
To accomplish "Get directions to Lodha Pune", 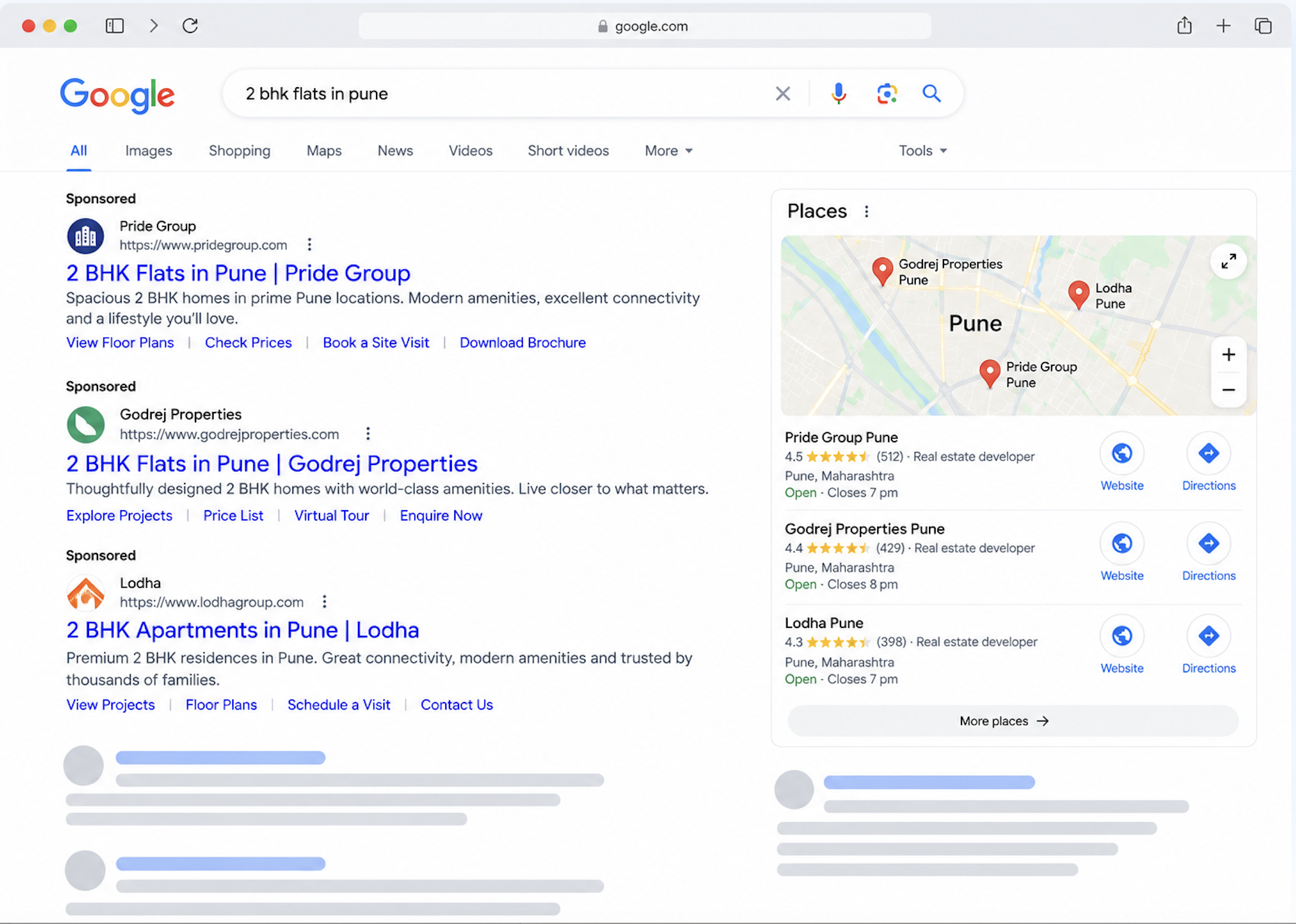I will pyautogui.click(x=1208, y=636).
